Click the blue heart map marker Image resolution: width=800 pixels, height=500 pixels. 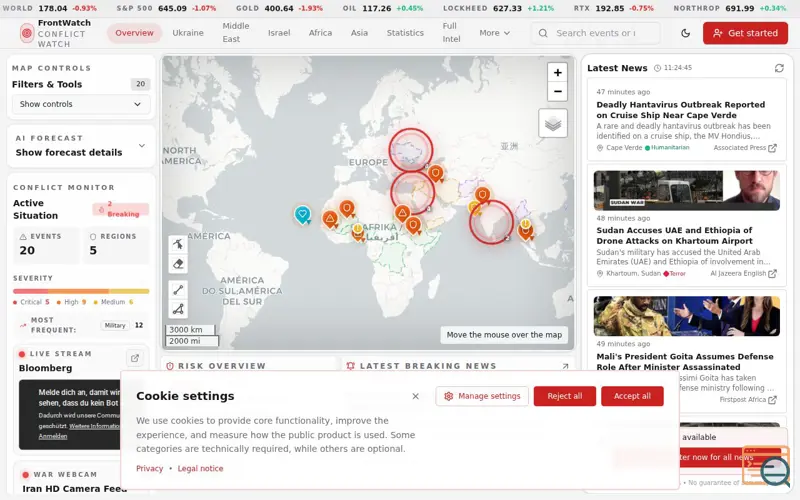point(303,214)
